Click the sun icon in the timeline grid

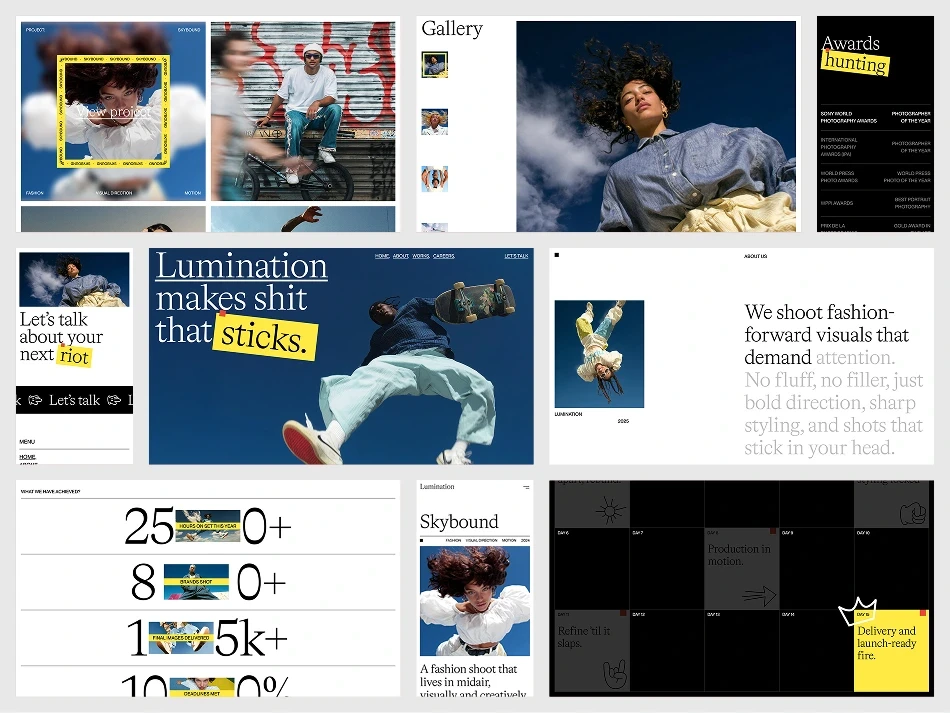click(x=610, y=510)
